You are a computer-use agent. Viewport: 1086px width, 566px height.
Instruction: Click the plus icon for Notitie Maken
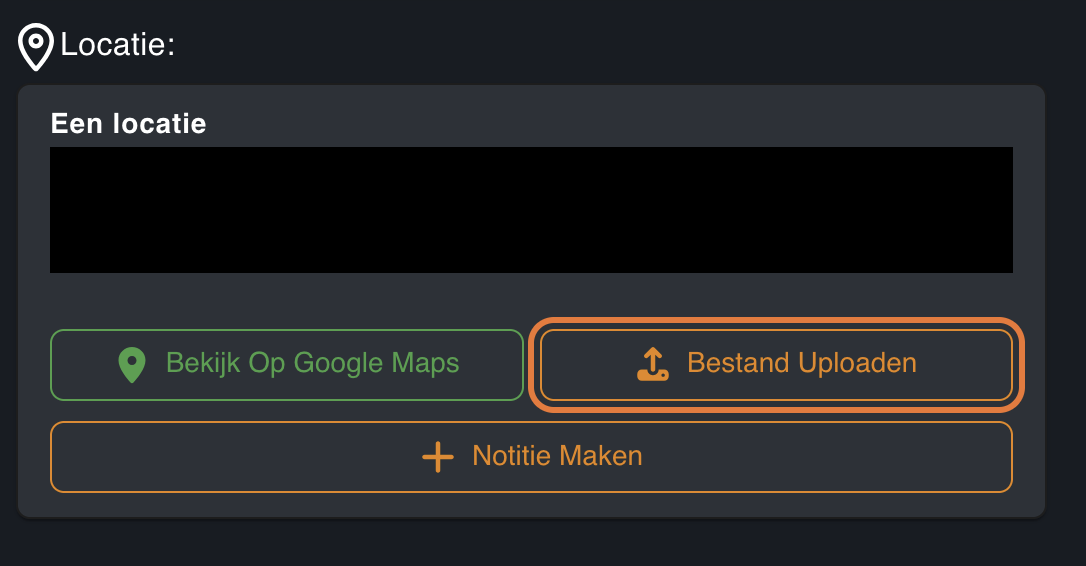pos(437,457)
